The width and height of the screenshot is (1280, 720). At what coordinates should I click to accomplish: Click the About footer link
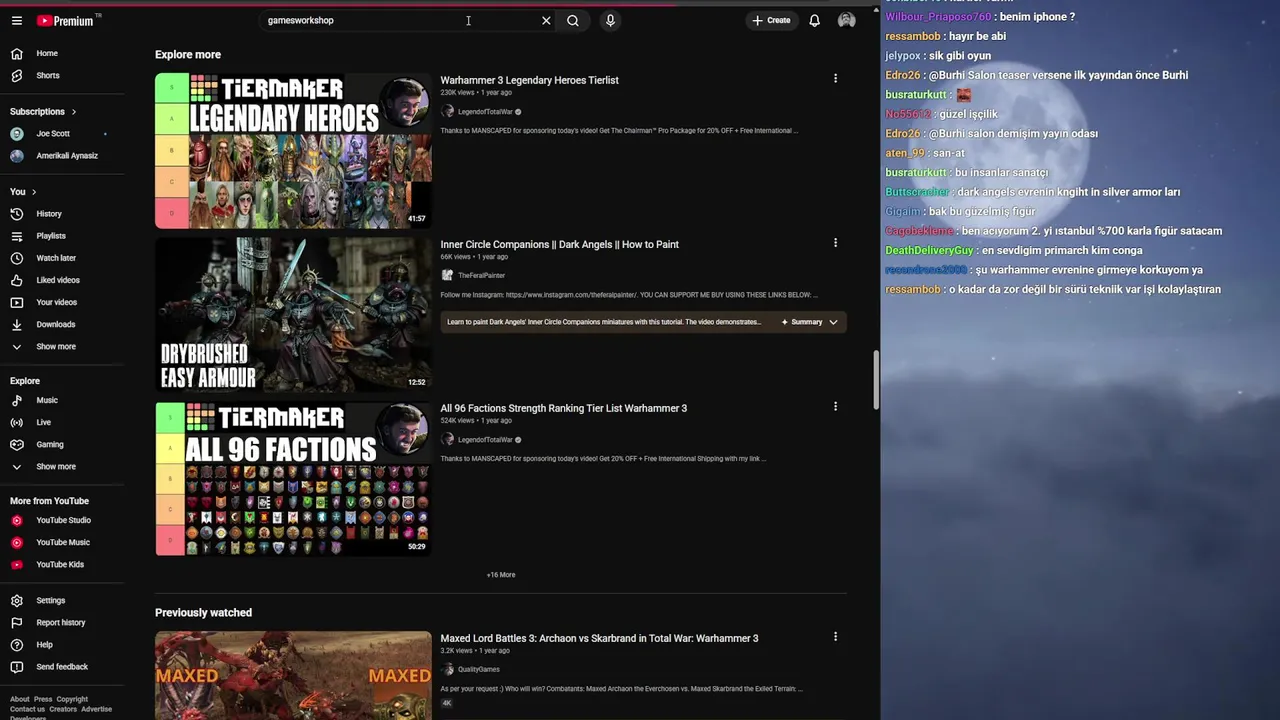[20, 699]
